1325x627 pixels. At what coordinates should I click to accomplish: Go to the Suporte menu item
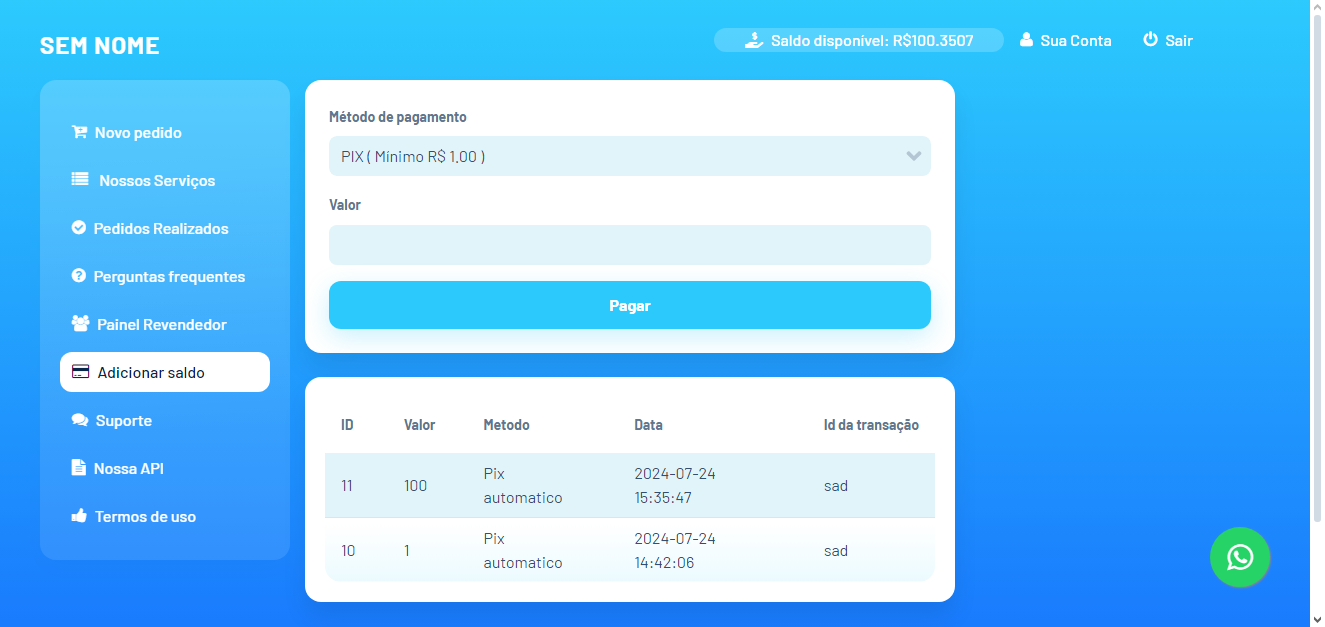pyautogui.click(x=123, y=421)
